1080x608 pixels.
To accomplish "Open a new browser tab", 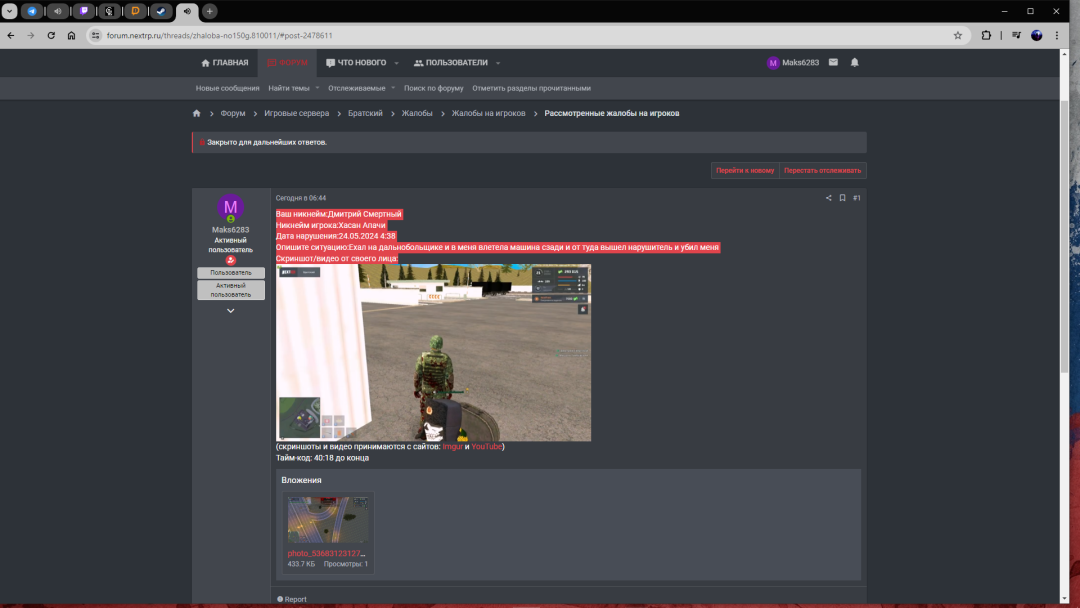I will [210, 11].
